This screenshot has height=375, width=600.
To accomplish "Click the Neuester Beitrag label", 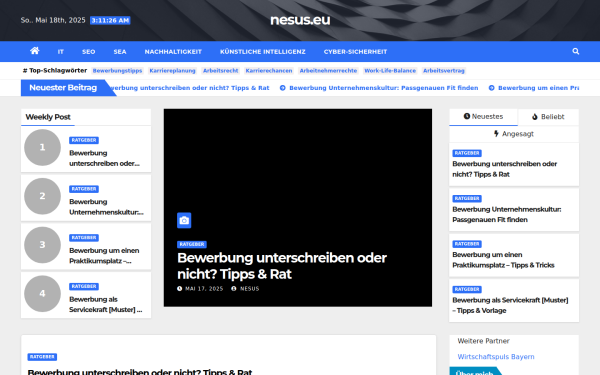I will pyautogui.click(x=63, y=88).
